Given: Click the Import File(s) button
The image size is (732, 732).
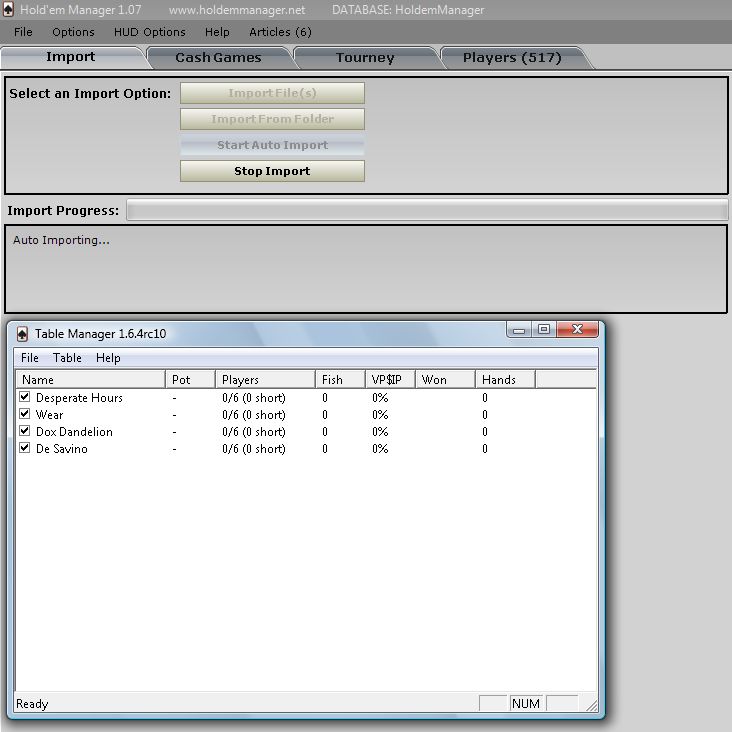Looking at the screenshot, I should (x=272, y=93).
